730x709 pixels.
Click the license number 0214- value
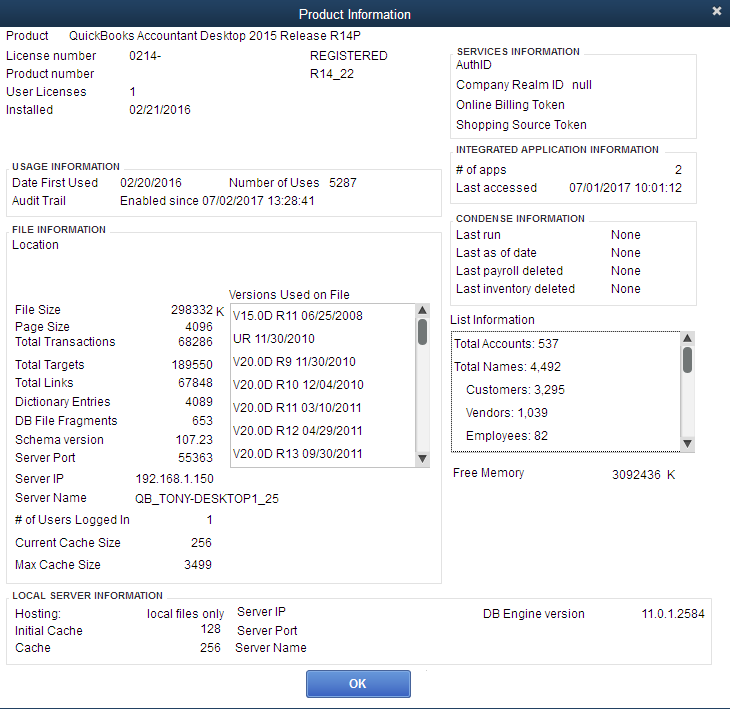tap(145, 56)
